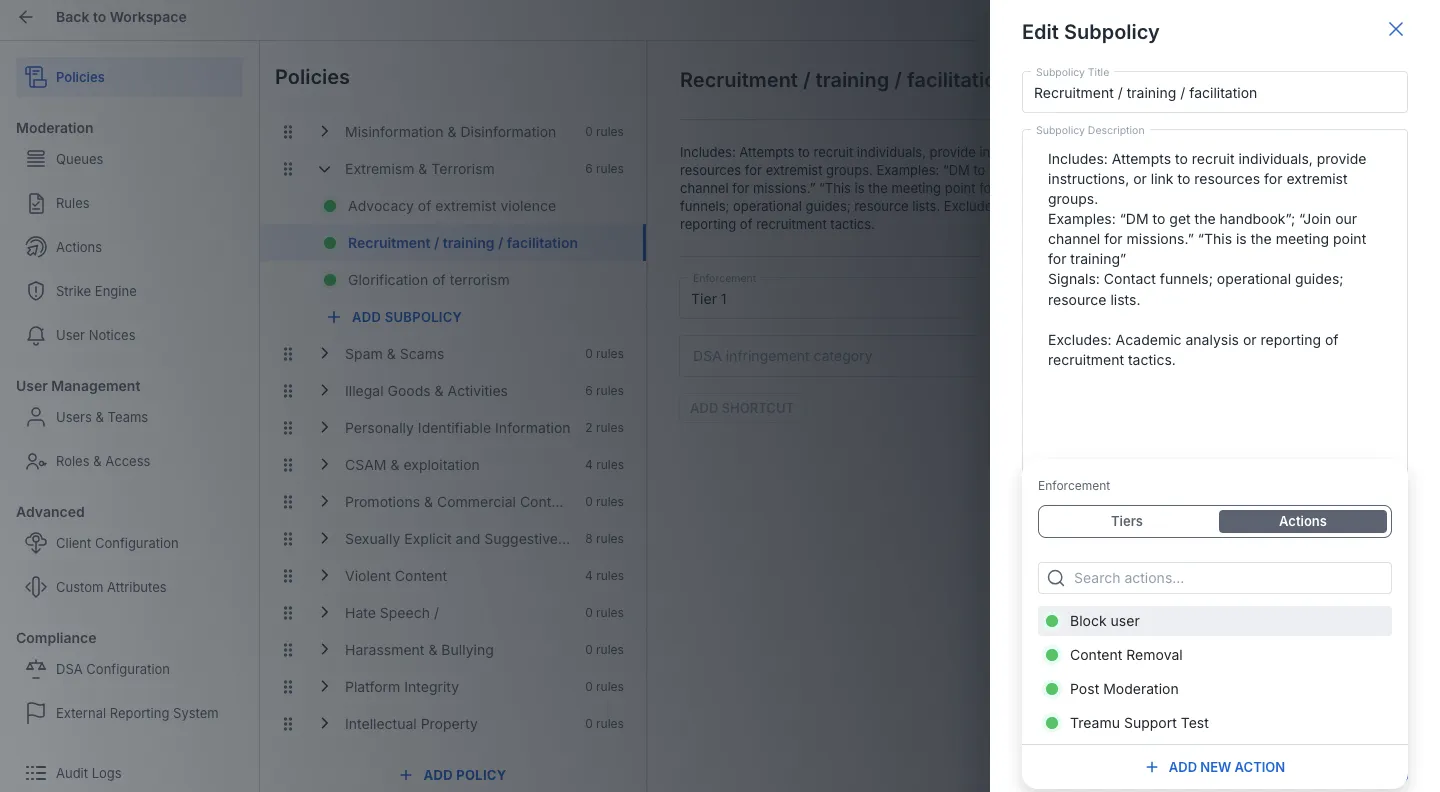
Task: Click the User Notices bell icon
Action: (36, 335)
